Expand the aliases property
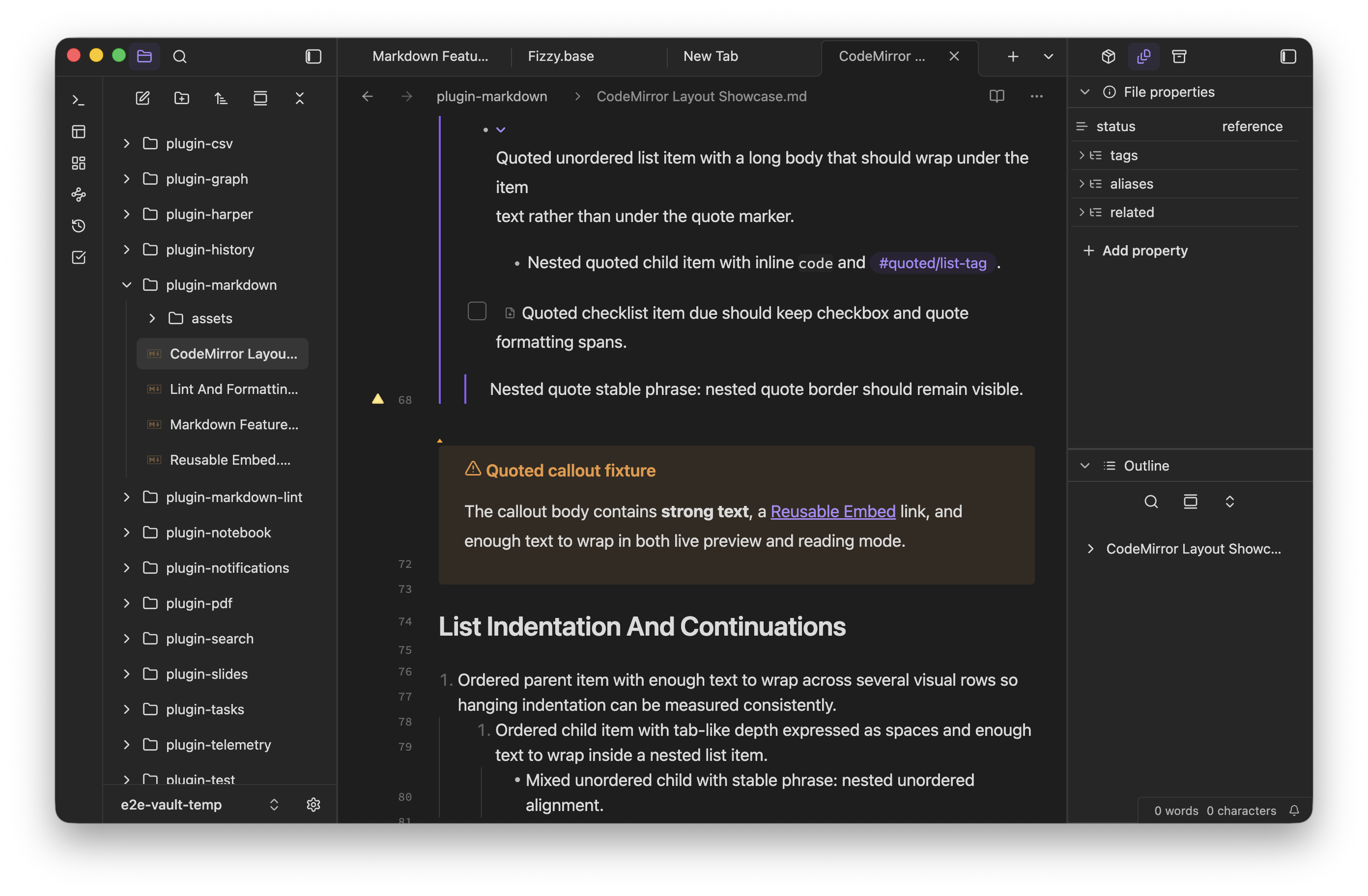The image size is (1368, 896). click(x=1082, y=184)
